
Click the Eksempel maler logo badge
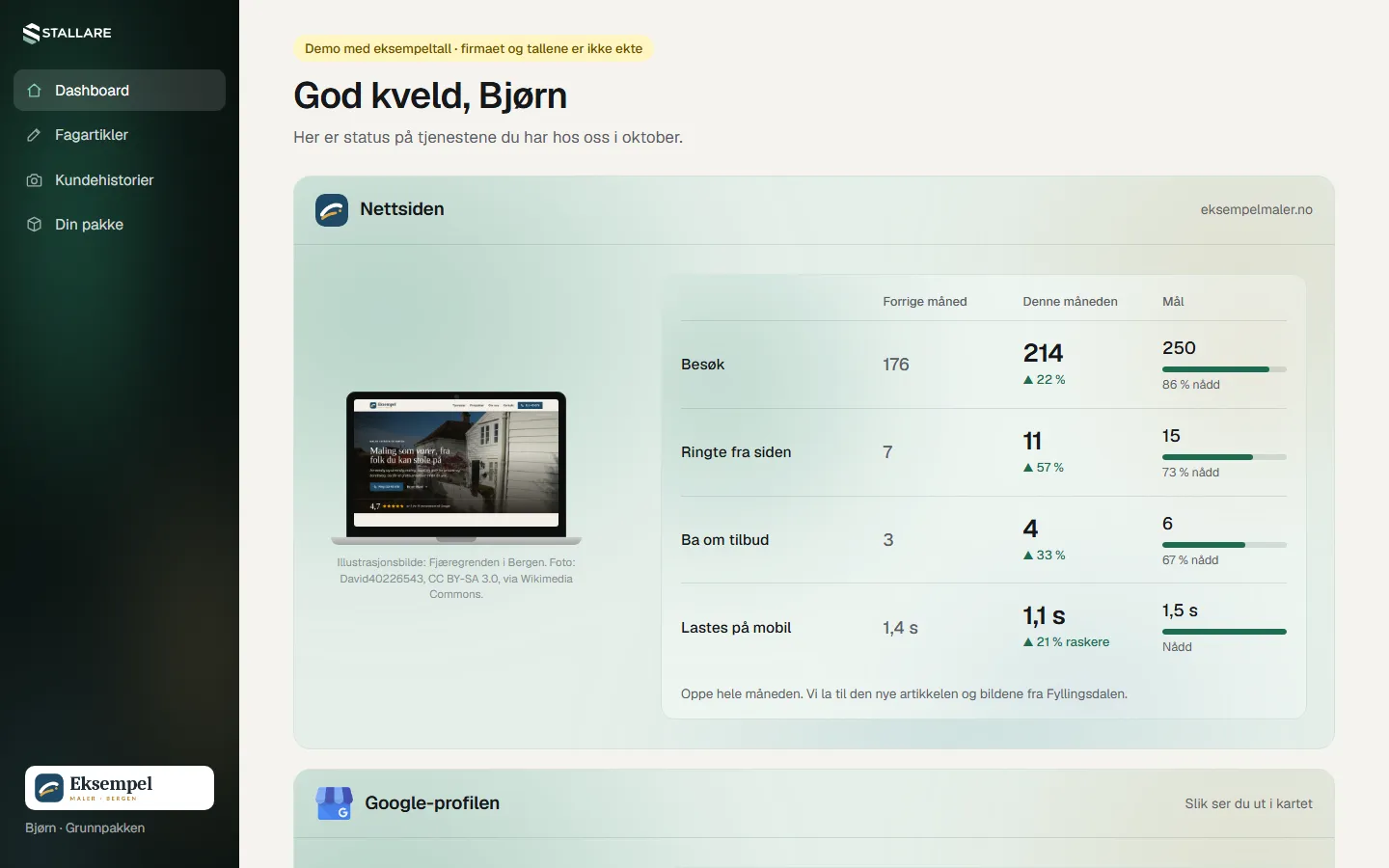[x=120, y=788]
